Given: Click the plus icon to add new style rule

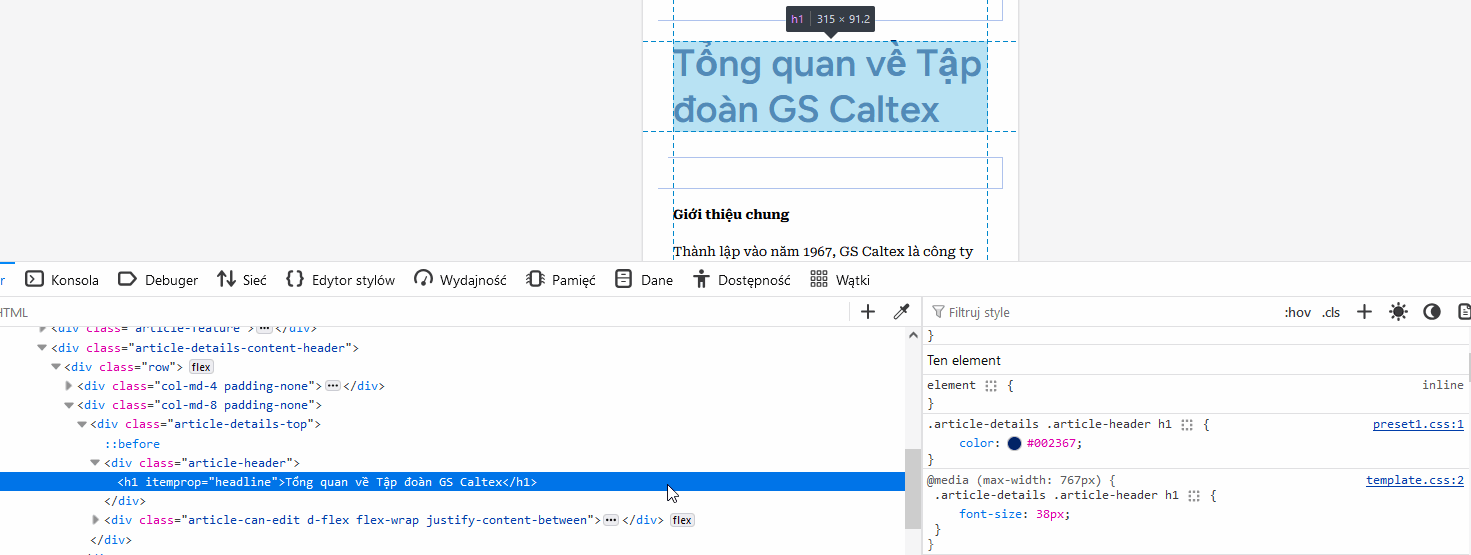Looking at the screenshot, I should (x=1364, y=312).
